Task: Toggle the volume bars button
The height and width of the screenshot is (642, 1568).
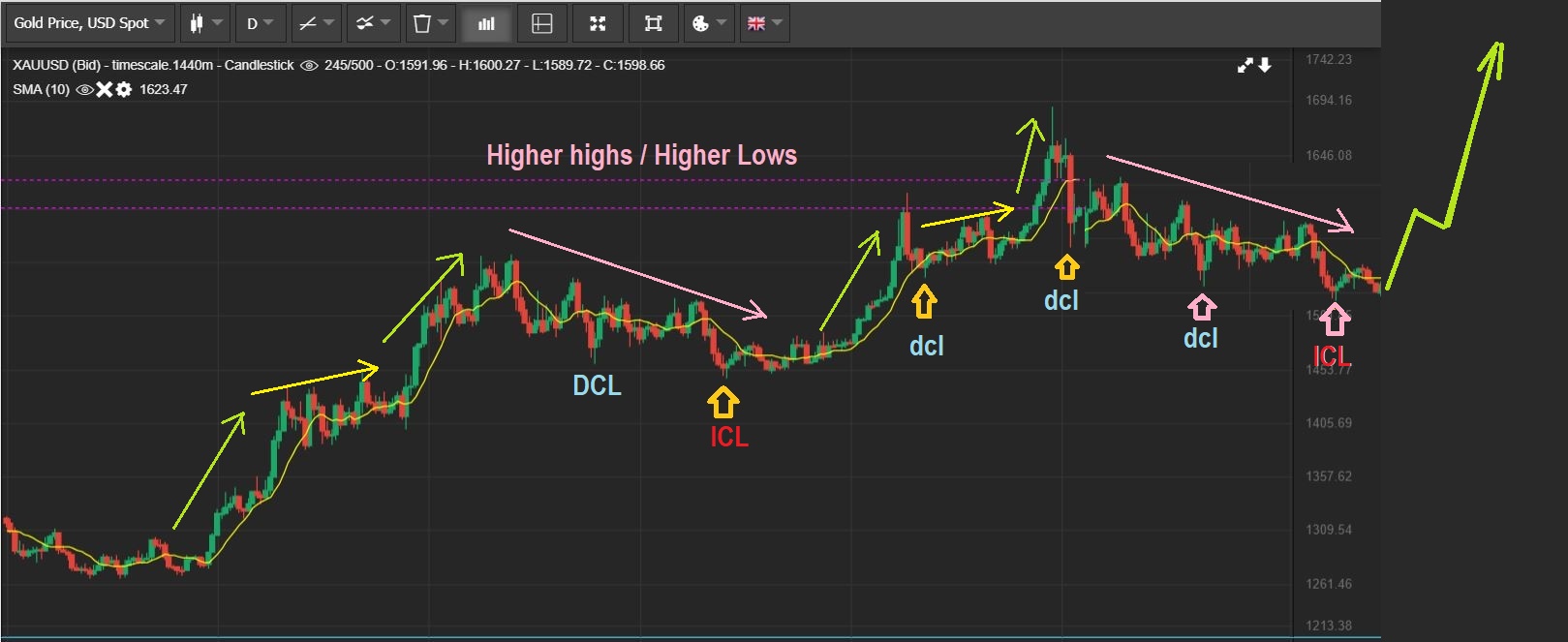Action: (486, 23)
